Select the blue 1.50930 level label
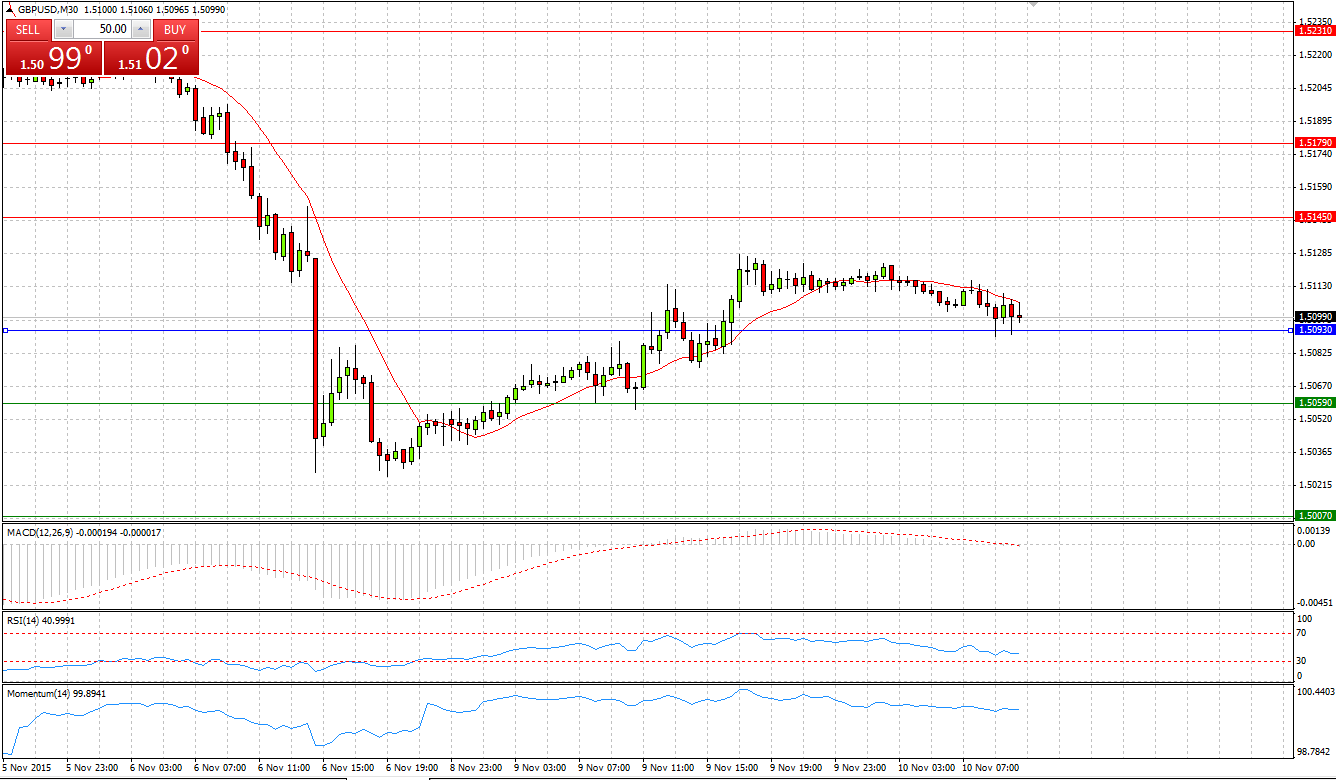Viewport: 1336px width, 780px height. point(1314,330)
